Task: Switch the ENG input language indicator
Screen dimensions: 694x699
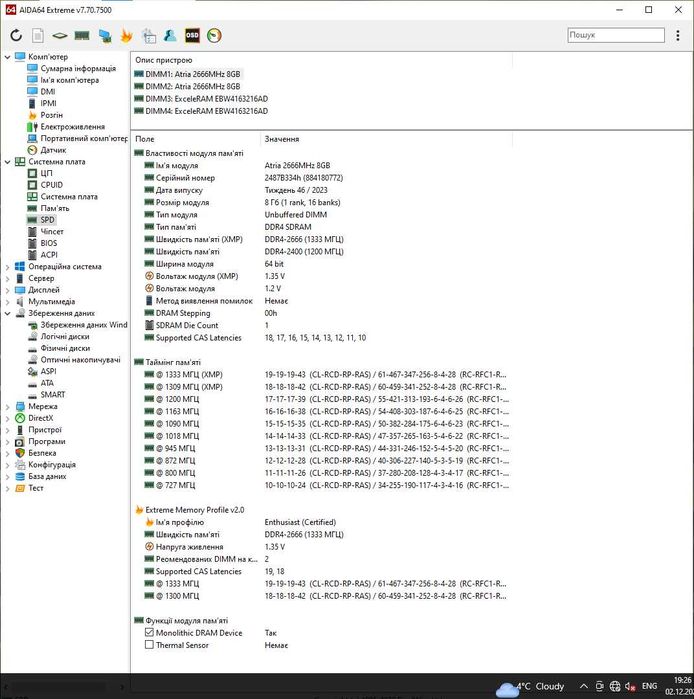Action: tap(649, 686)
